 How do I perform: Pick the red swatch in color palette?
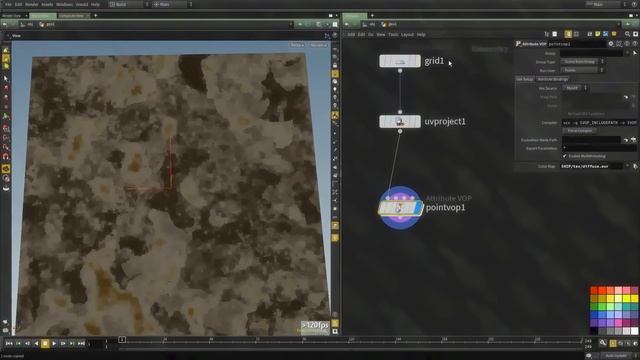tap(594, 290)
